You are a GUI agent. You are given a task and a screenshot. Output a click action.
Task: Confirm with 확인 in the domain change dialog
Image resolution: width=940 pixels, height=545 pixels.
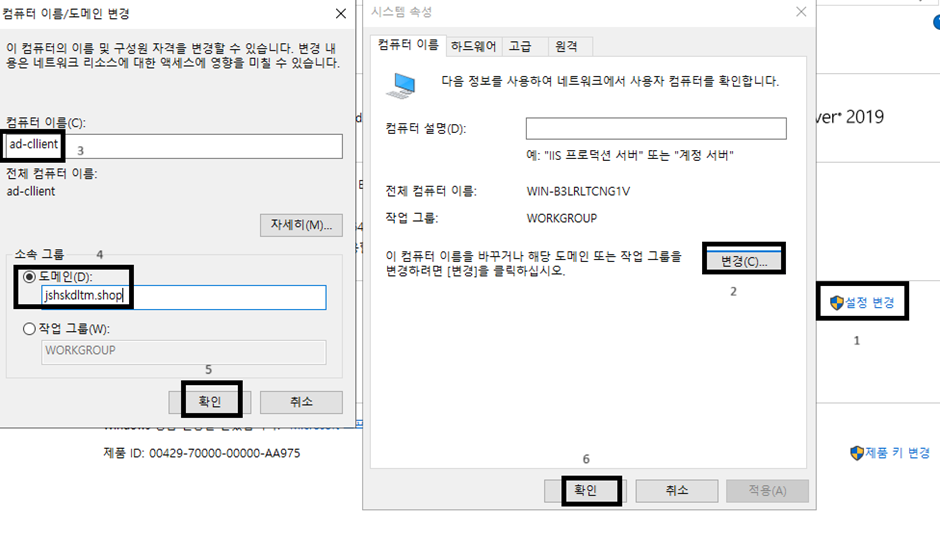coord(211,402)
